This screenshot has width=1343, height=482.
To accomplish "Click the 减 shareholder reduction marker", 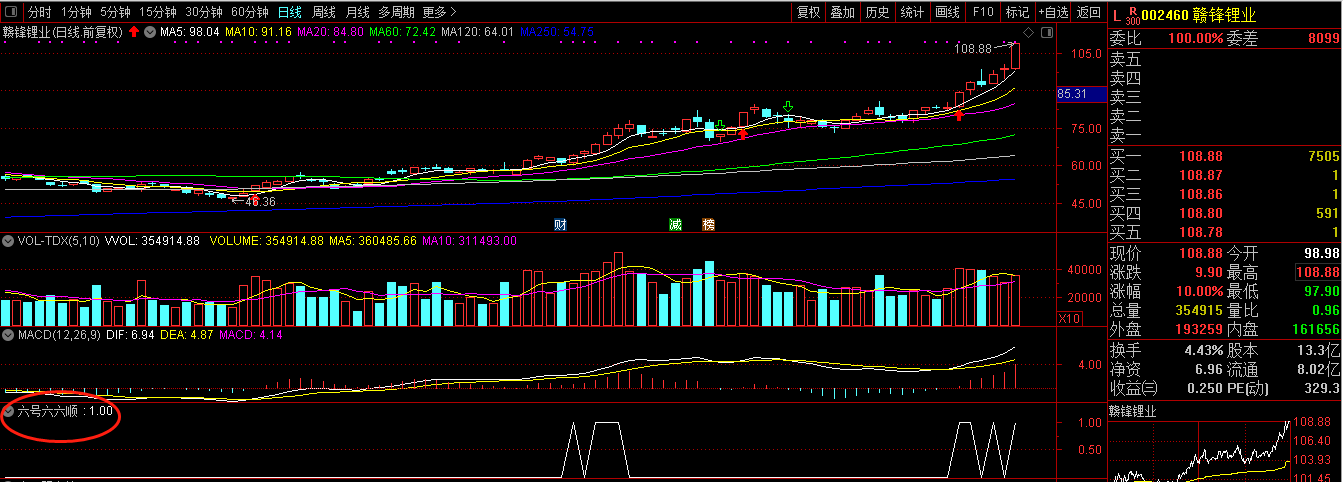I will click(676, 224).
